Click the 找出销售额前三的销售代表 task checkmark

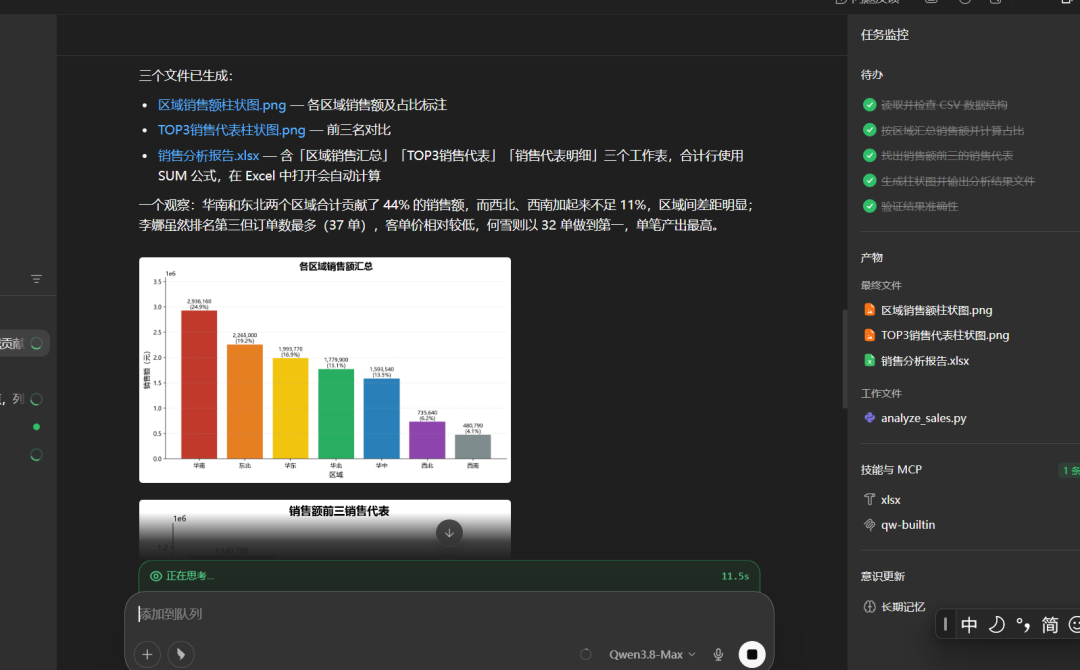click(x=869, y=156)
